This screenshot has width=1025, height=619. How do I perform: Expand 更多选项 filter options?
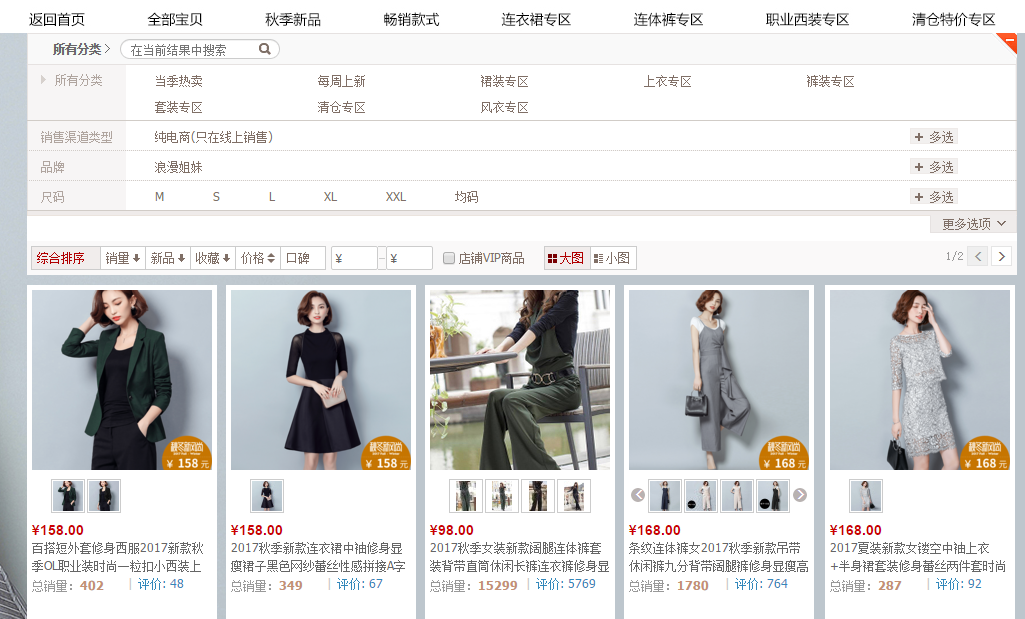(973, 224)
